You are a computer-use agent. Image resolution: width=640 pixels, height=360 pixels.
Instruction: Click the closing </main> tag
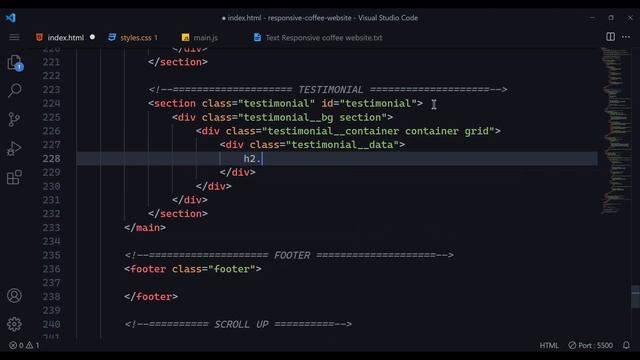click(145, 227)
